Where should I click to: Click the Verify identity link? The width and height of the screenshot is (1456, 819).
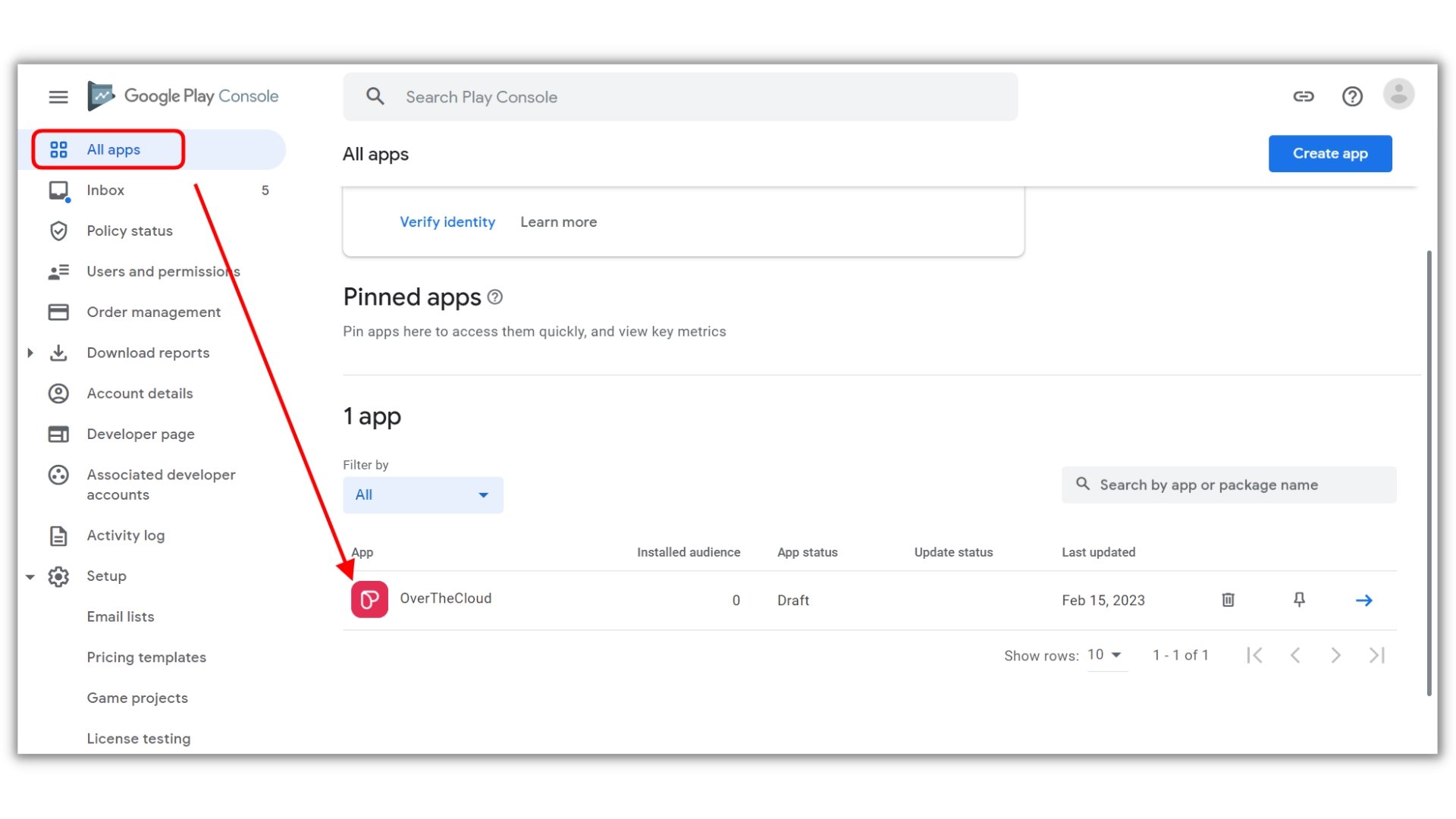pos(447,221)
